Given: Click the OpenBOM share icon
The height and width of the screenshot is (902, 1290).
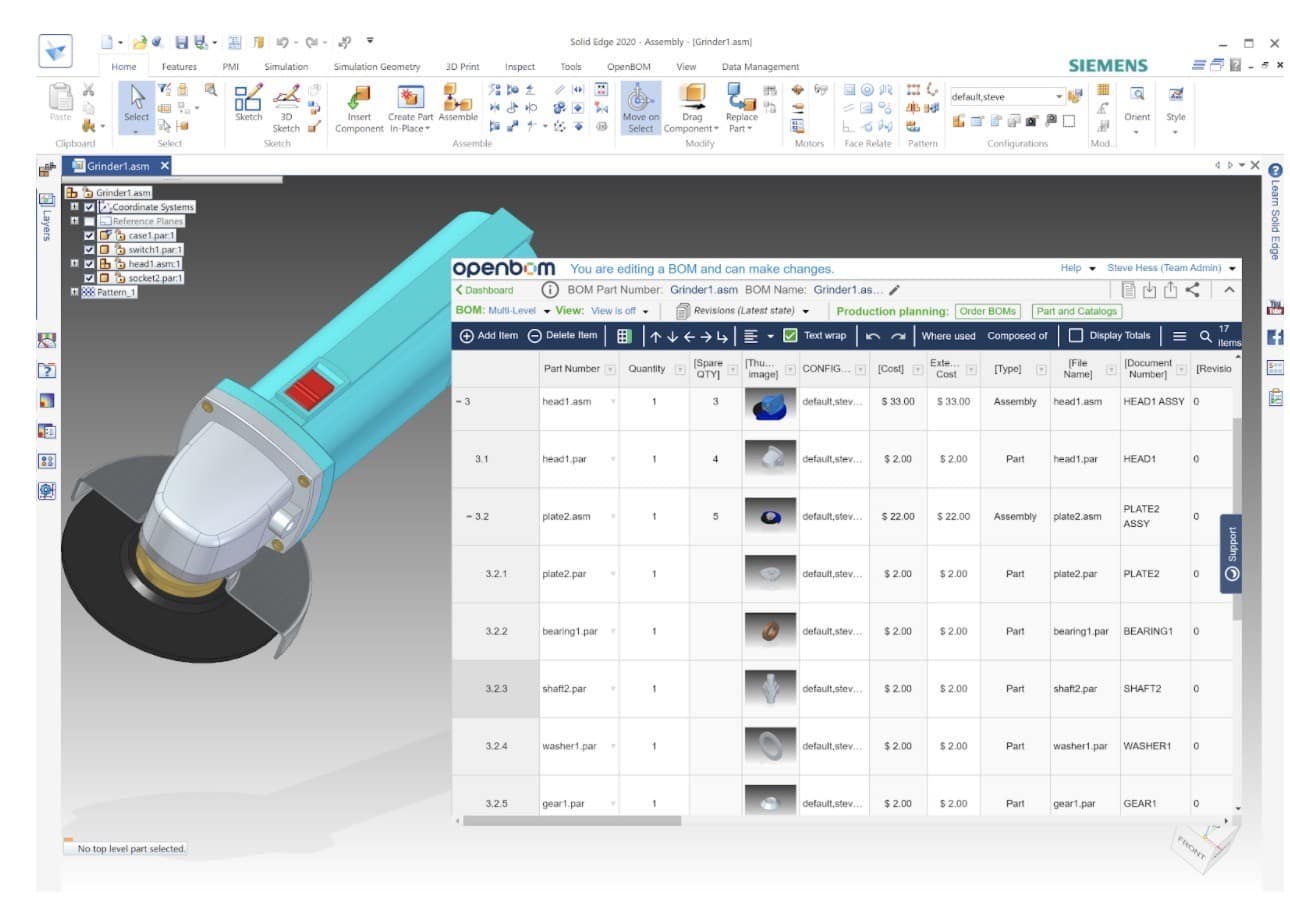Looking at the screenshot, I should coord(1193,290).
